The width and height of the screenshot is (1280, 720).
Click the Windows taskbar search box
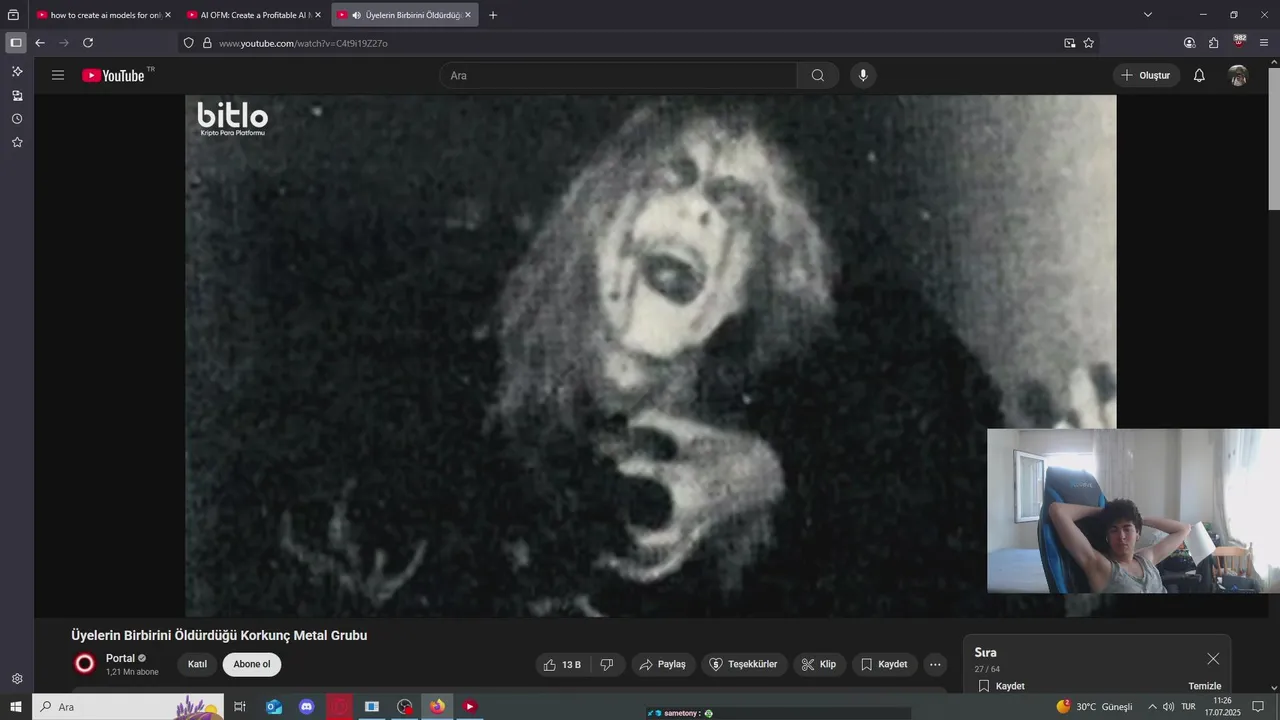(128, 707)
